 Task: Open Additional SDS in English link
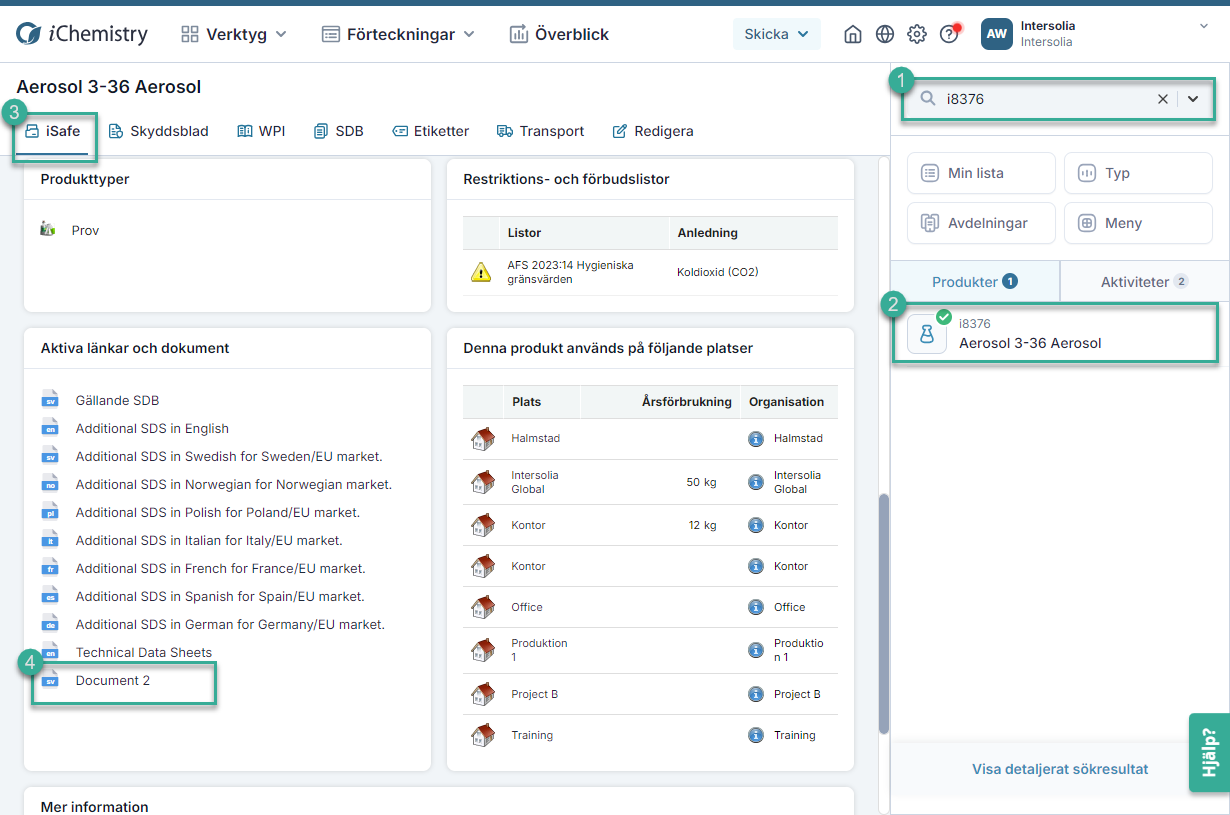click(152, 428)
